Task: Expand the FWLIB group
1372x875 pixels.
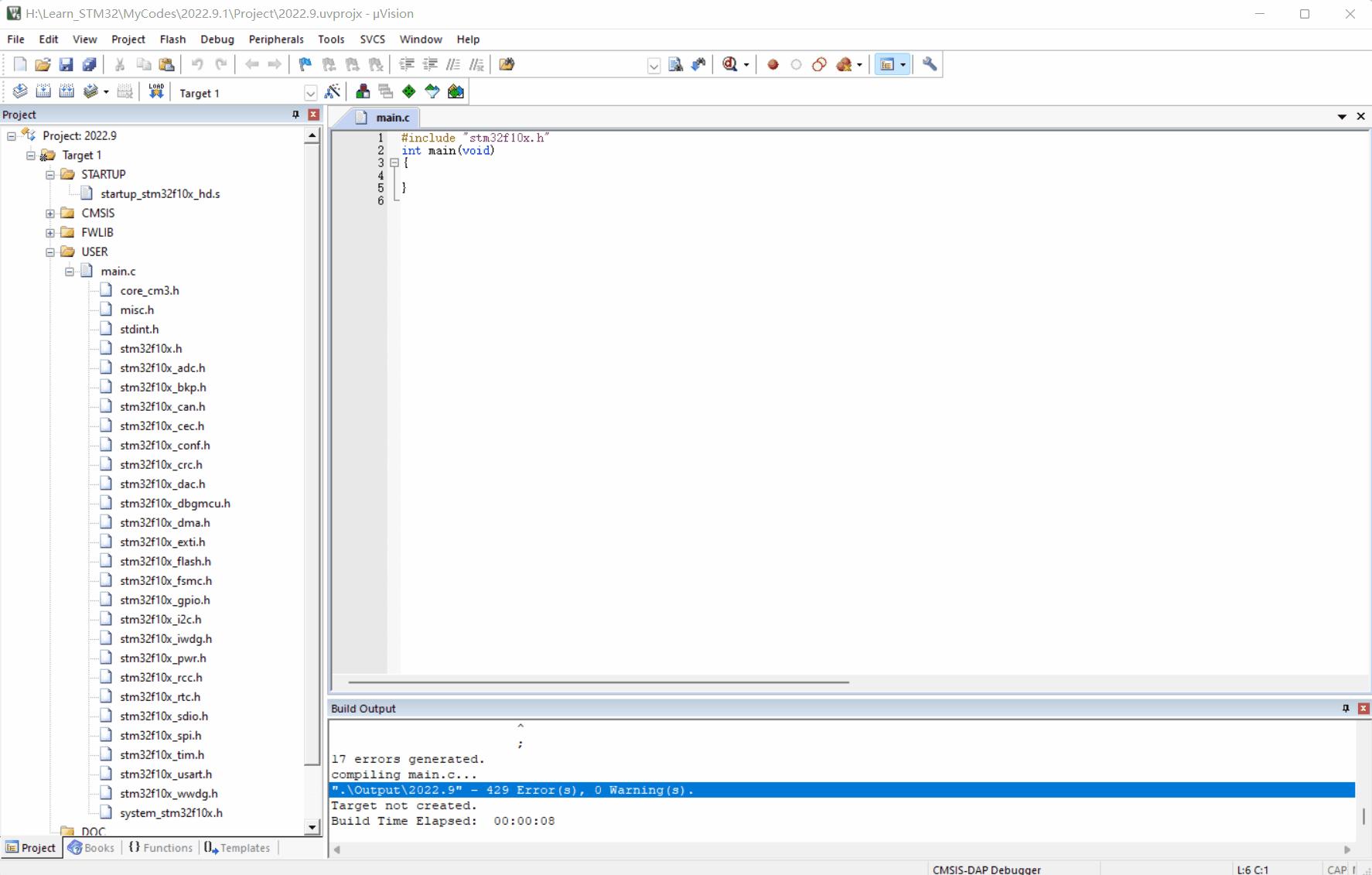Action: pos(50,232)
